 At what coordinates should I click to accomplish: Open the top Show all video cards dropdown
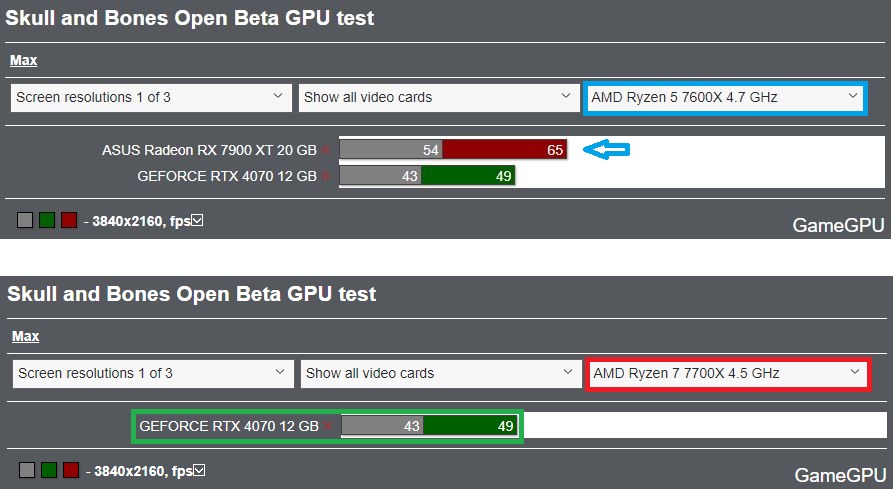(439, 97)
